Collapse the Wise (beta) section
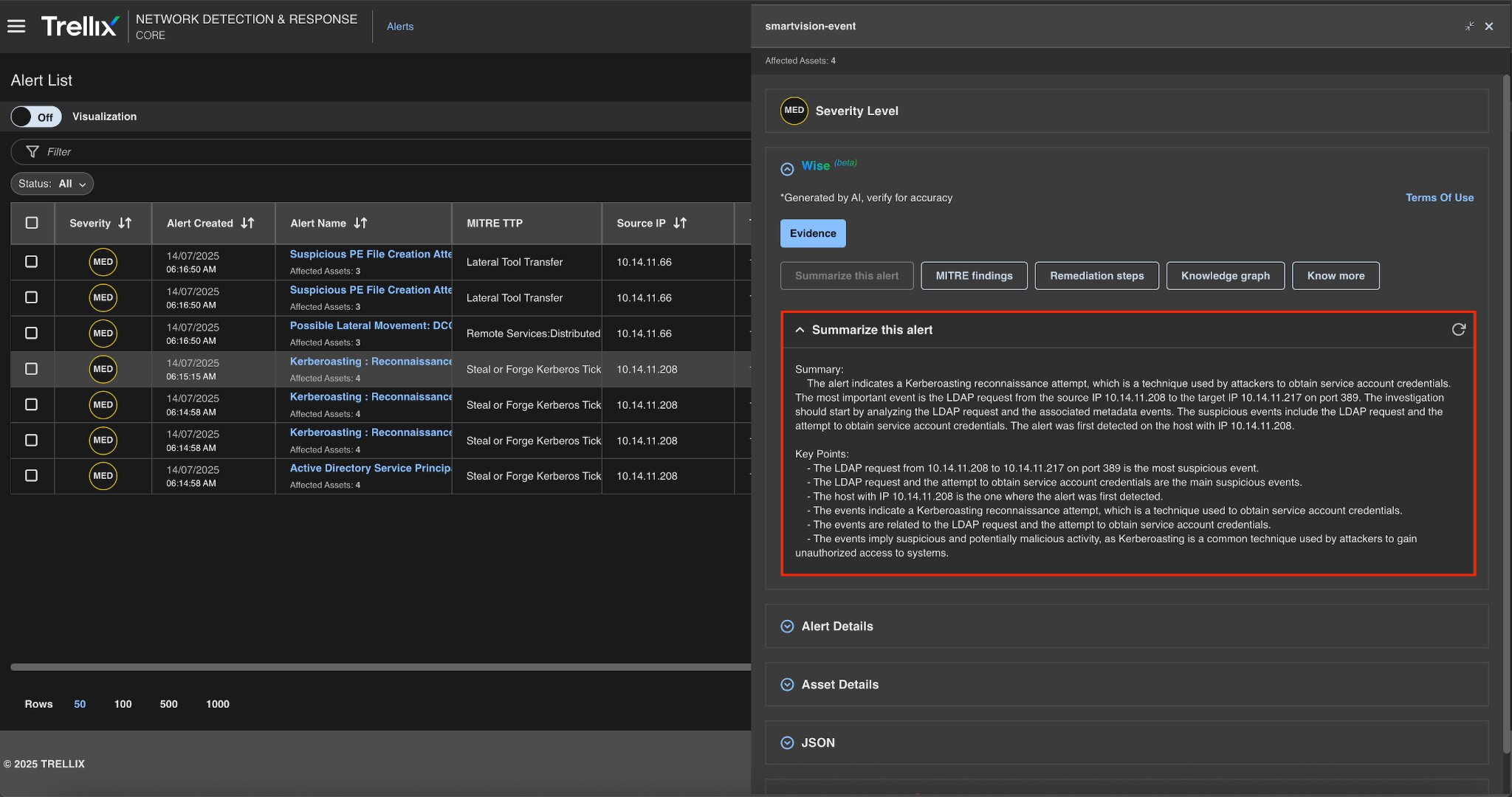This screenshot has width=1512, height=797. pos(787,169)
